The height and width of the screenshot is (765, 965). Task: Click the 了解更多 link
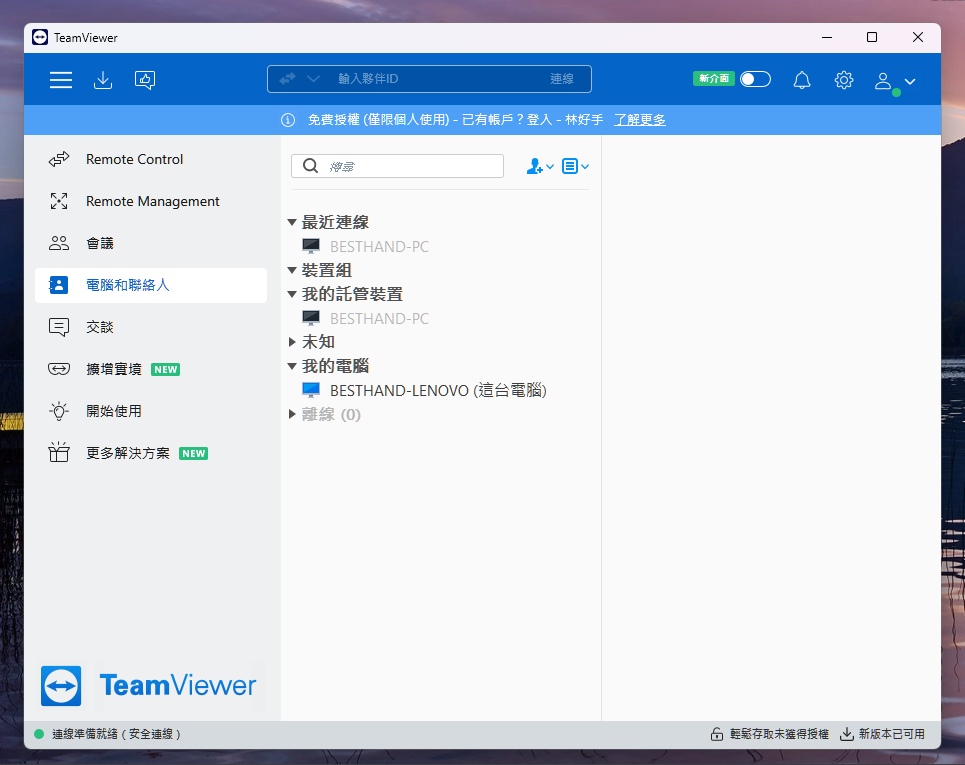[639, 120]
